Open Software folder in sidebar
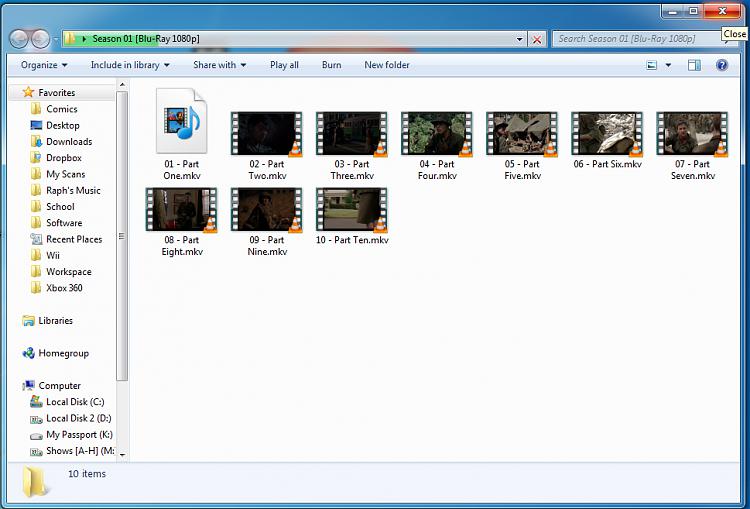The image size is (750, 509). click(55, 223)
